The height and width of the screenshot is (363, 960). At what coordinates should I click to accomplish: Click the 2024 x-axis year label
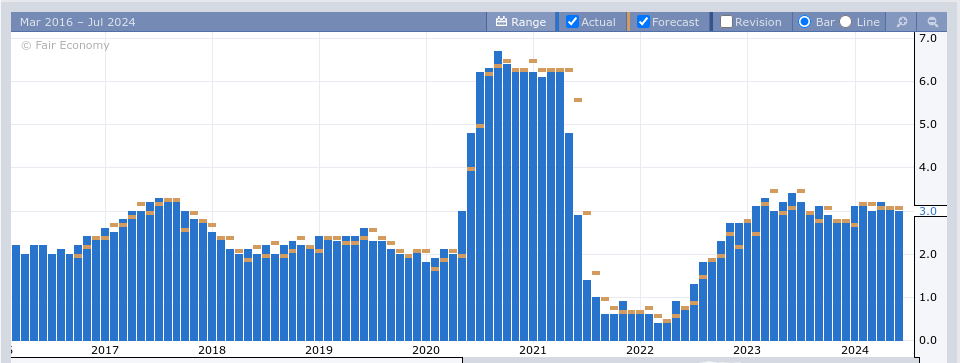pyautogui.click(x=855, y=350)
